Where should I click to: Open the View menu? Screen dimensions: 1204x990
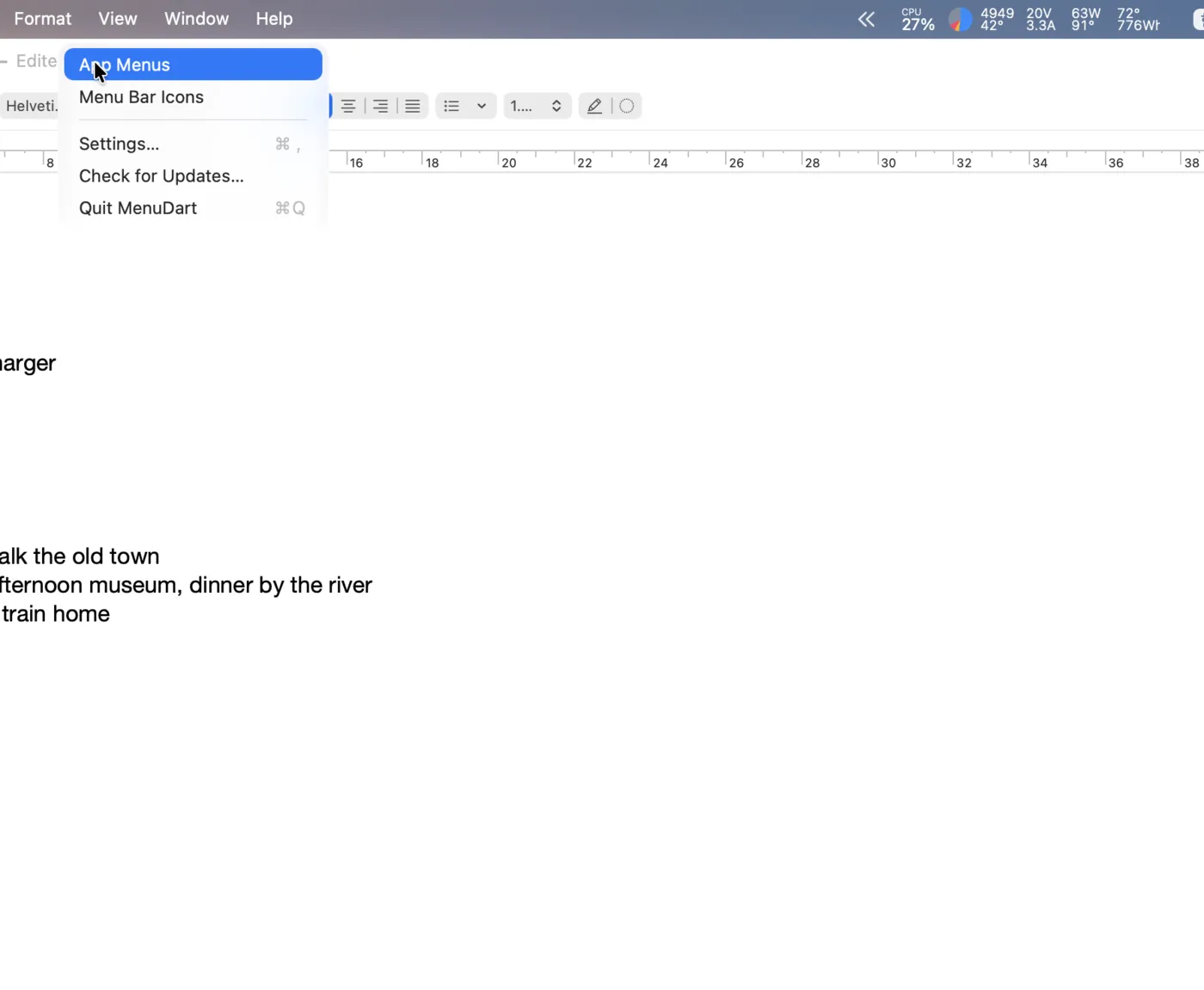point(118,19)
